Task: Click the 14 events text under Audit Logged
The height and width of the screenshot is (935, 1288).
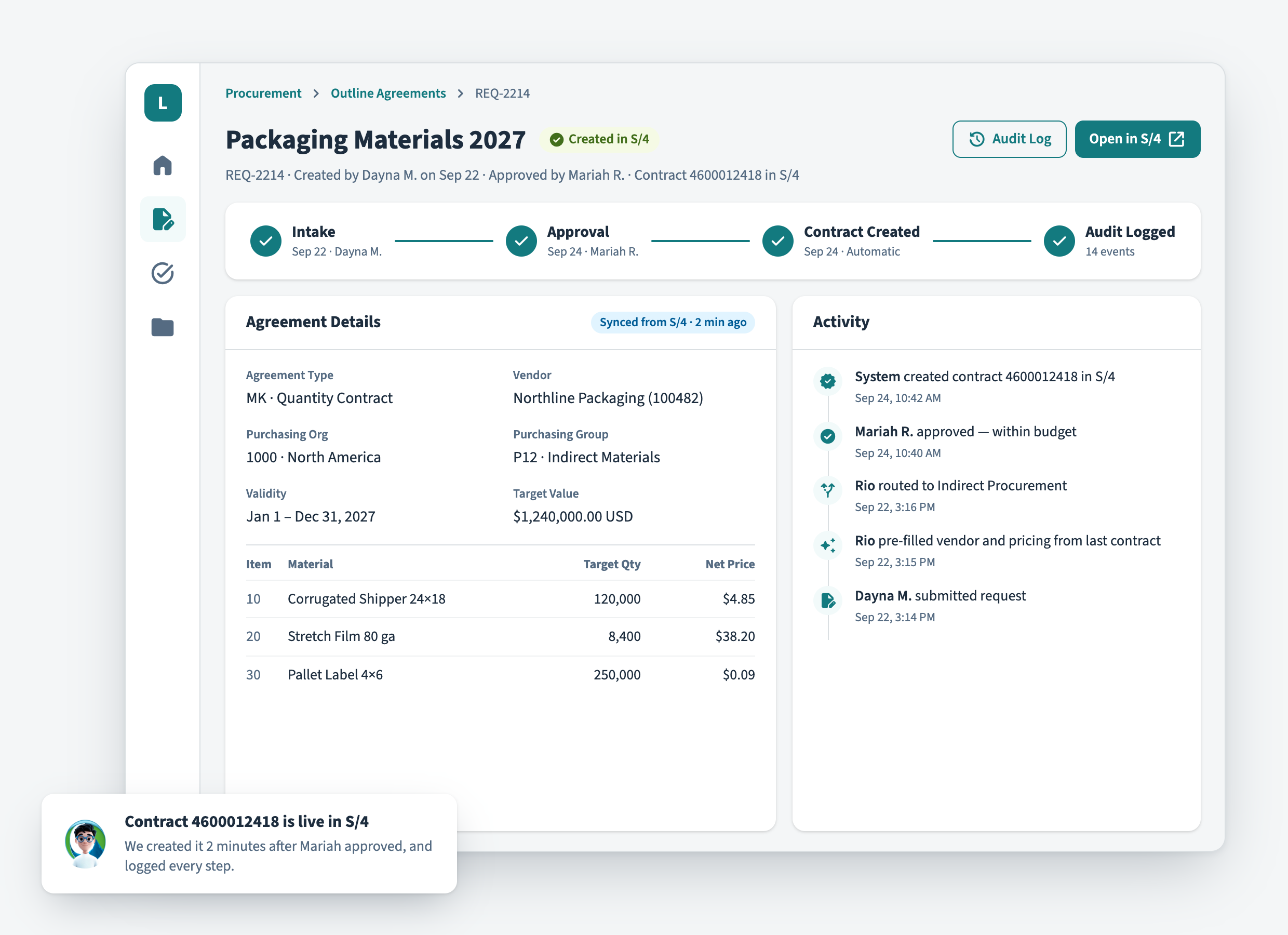Action: pos(1110,251)
